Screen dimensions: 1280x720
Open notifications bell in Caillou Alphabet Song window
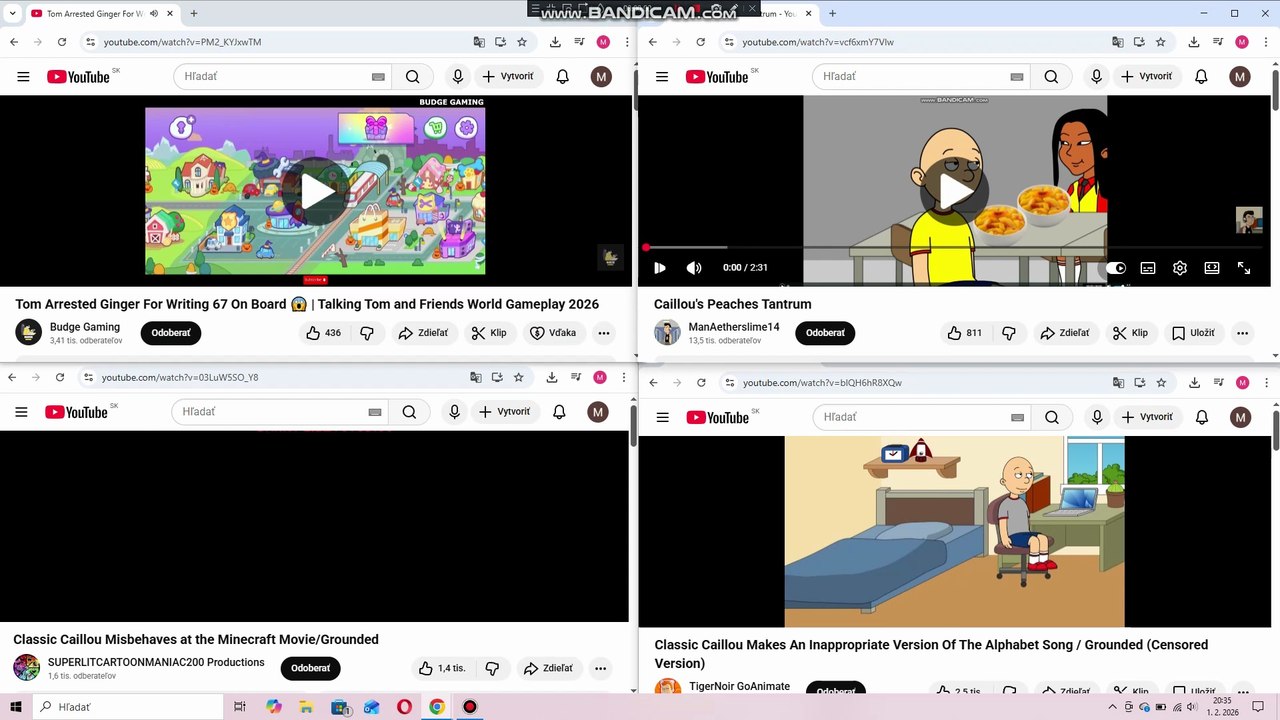(1202, 417)
